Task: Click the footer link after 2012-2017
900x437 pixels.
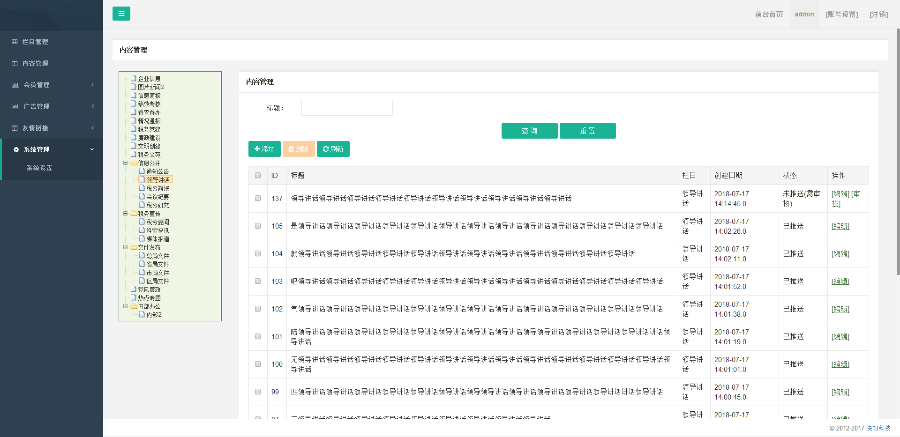Action: (x=878, y=428)
